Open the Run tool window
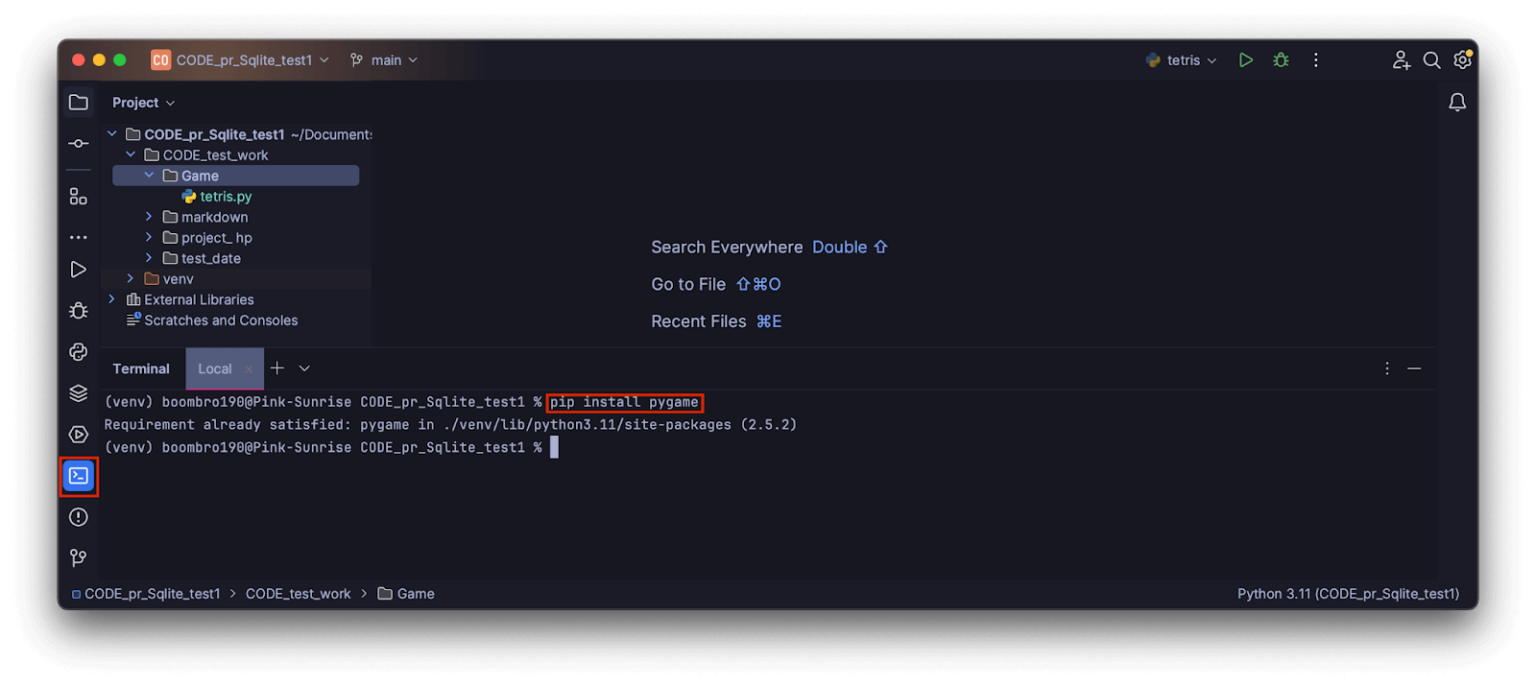 (79, 269)
